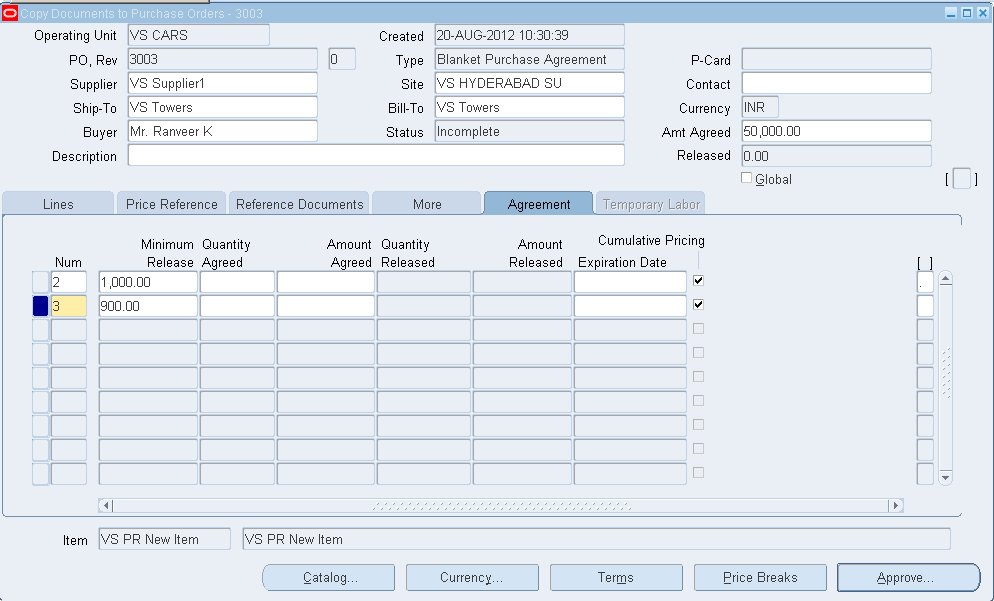Open the More tab
This screenshot has width=994, height=601.
(x=426, y=203)
